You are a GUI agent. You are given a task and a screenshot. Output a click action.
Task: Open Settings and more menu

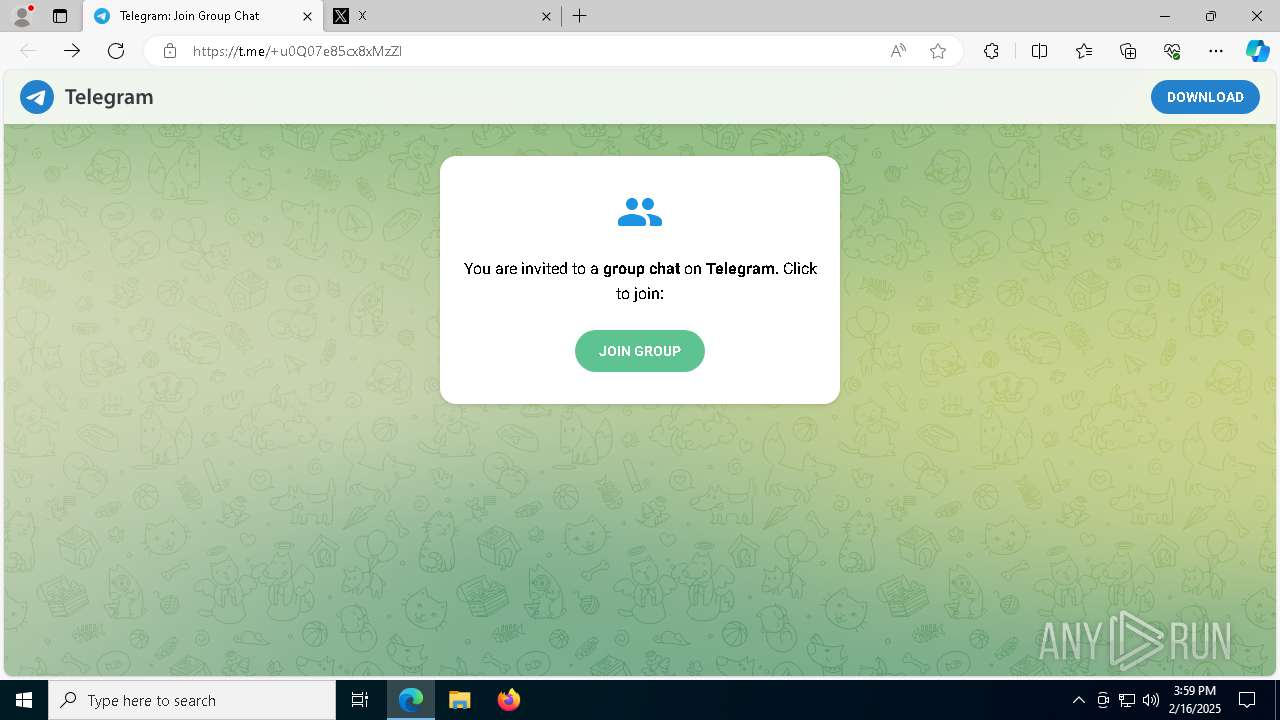(1216, 51)
